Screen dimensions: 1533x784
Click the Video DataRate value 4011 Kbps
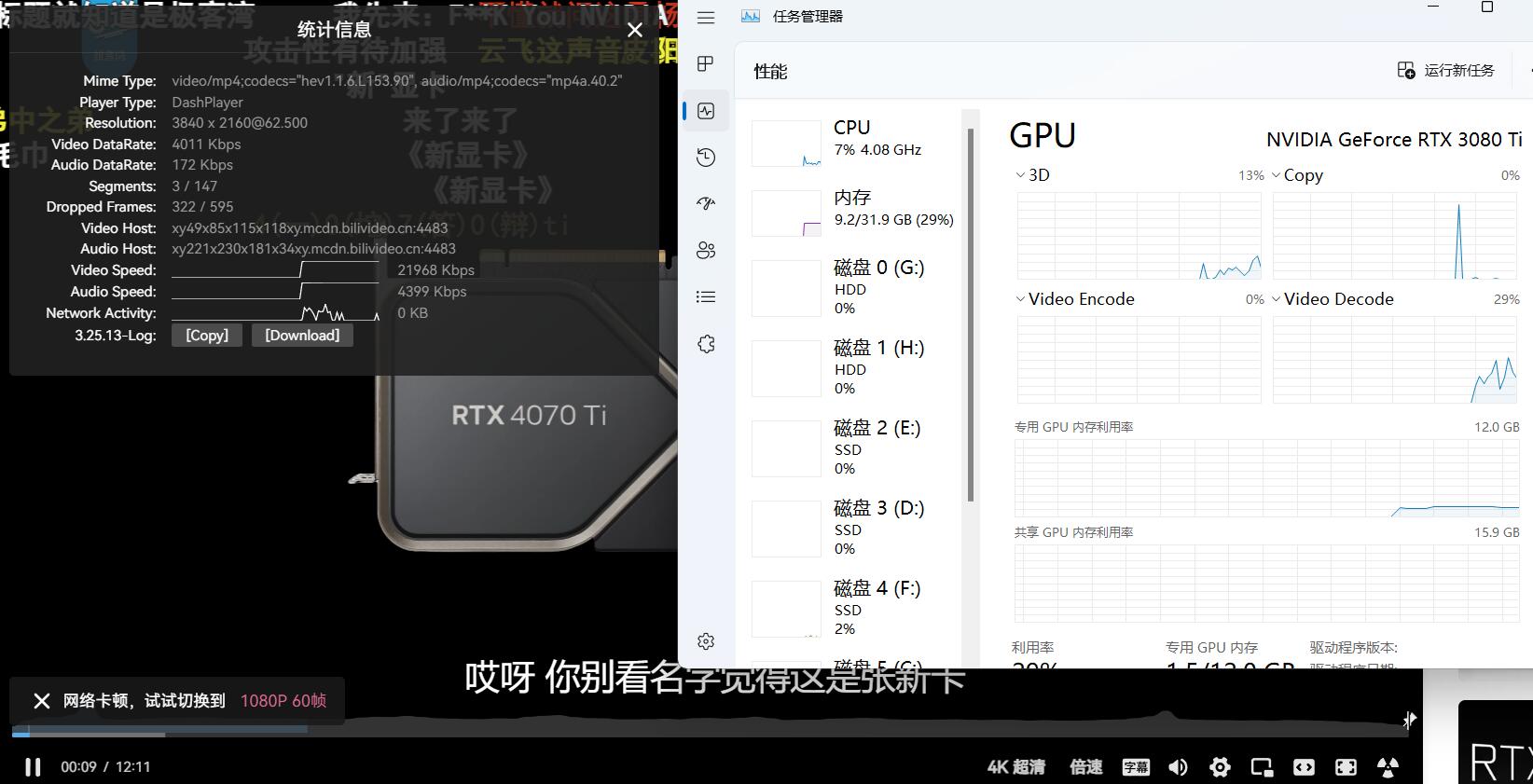pos(206,144)
